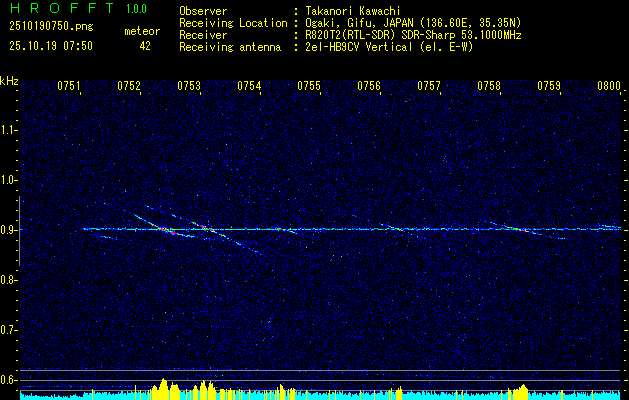
Task: Click the Receiving Location Ogaki, Gifu text
Action: (413, 23)
